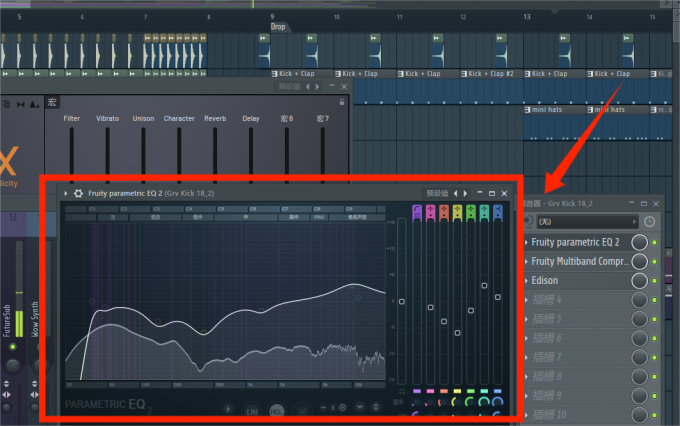Image resolution: width=680 pixels, height=426 pixels.
Task: Change the orange band 3 filter type icon
Action: pyautogui.click(x=444, y=213)
